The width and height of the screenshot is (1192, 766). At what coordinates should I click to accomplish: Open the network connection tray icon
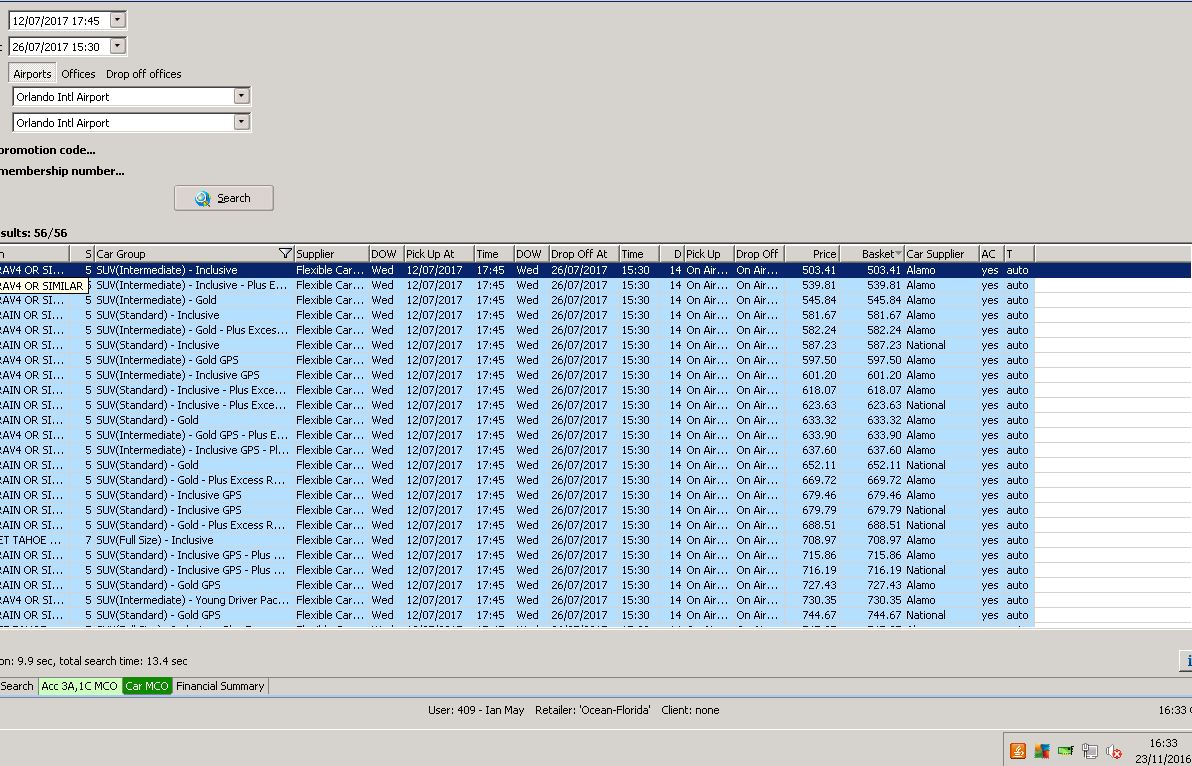1090,751
